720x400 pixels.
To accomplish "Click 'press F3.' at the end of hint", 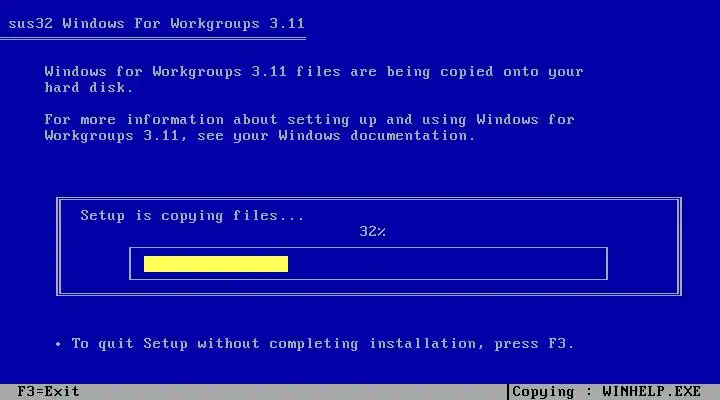I will click(x=534, y=344).
